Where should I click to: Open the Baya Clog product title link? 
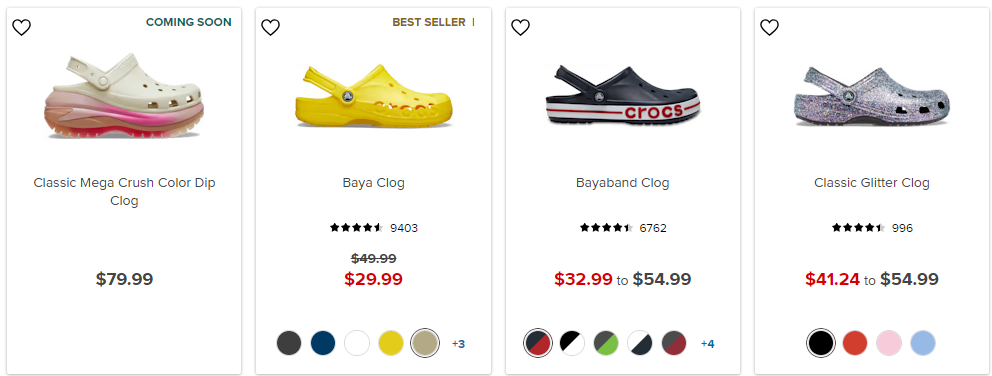click(x=373, y=183)
